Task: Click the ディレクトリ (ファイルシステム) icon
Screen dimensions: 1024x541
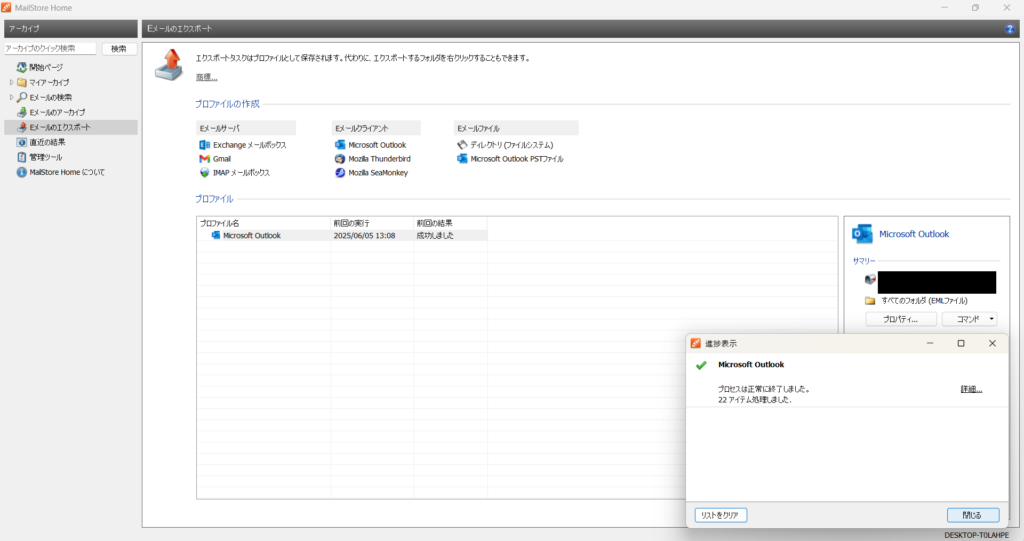Action: pos(462,145)
